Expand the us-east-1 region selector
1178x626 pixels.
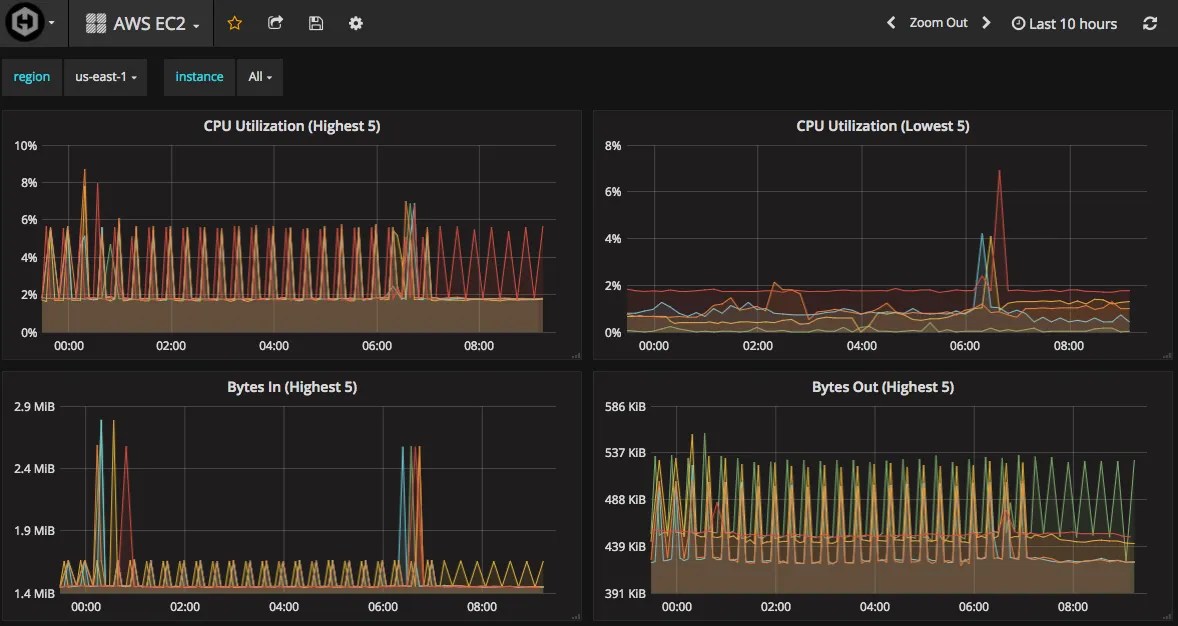click(105, 77)
